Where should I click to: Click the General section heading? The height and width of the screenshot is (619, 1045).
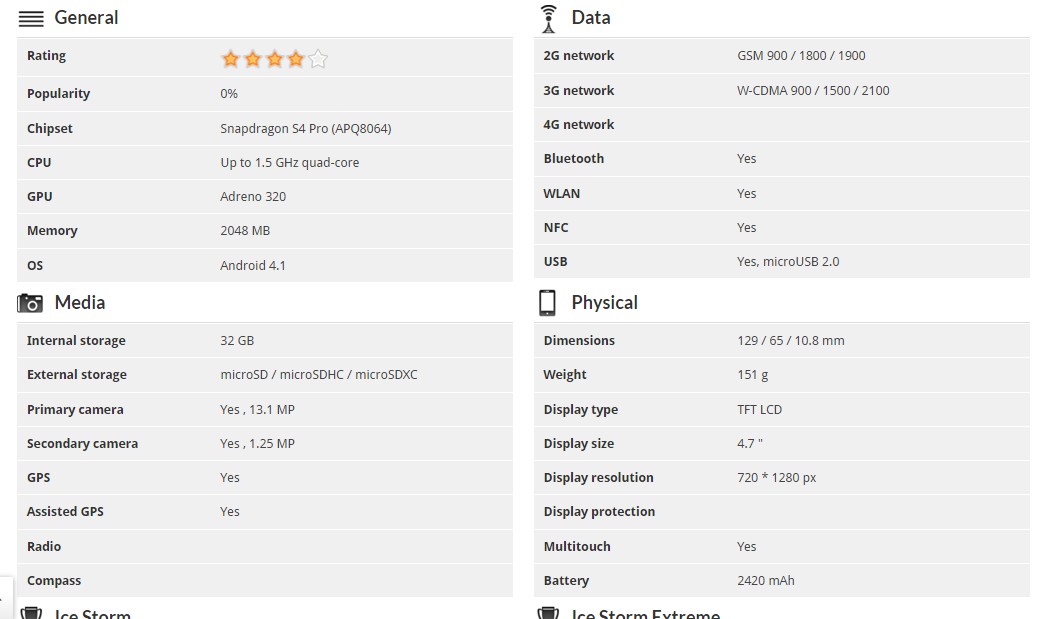86,18
